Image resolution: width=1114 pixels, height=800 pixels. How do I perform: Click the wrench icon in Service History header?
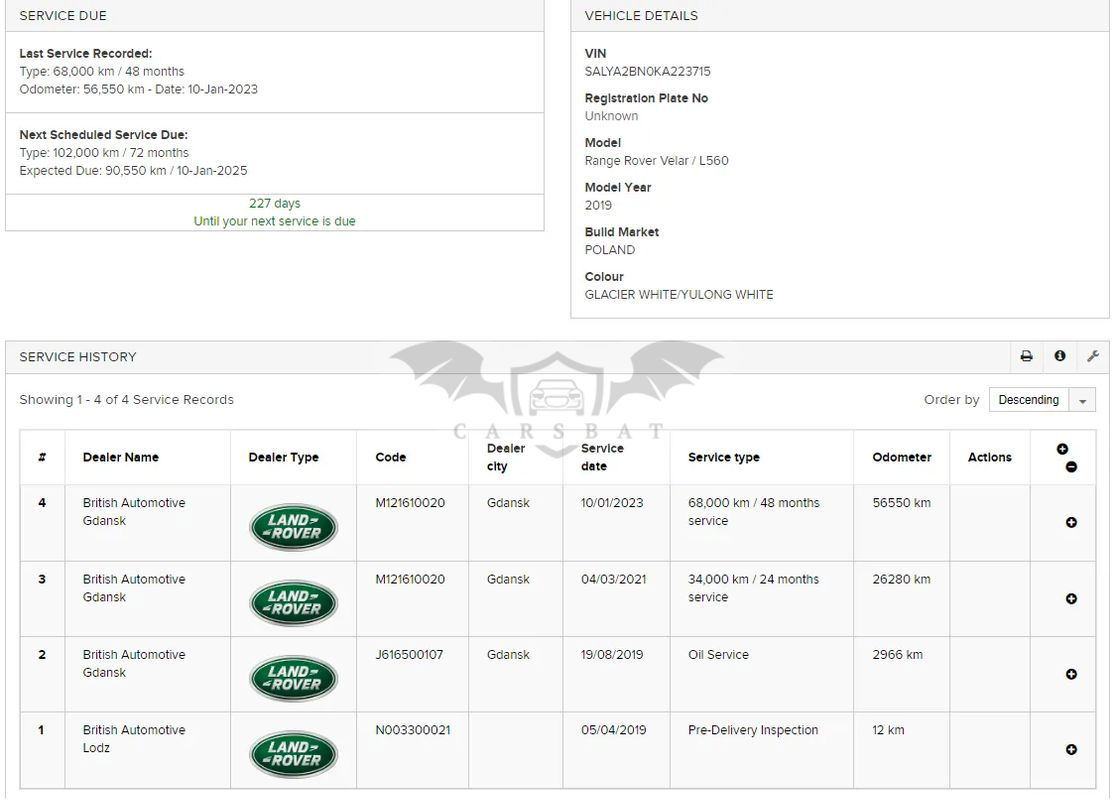[1093, 356]
